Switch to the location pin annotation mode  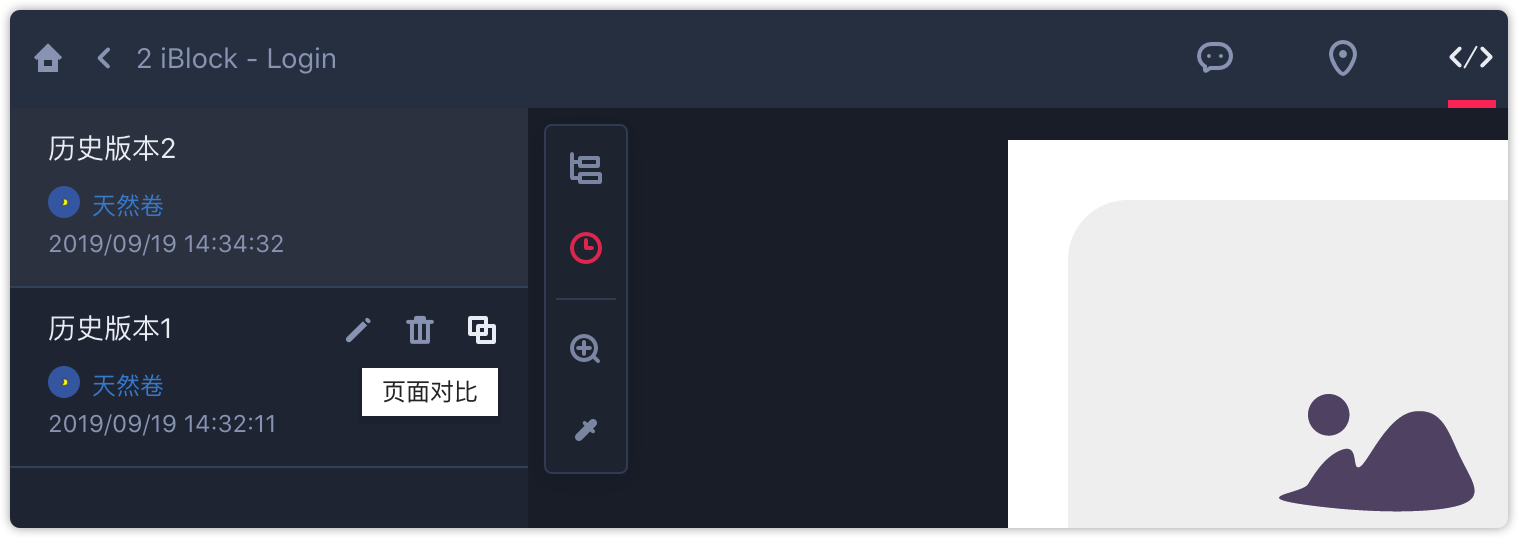pyautogui.click(x=1342, y=58)
